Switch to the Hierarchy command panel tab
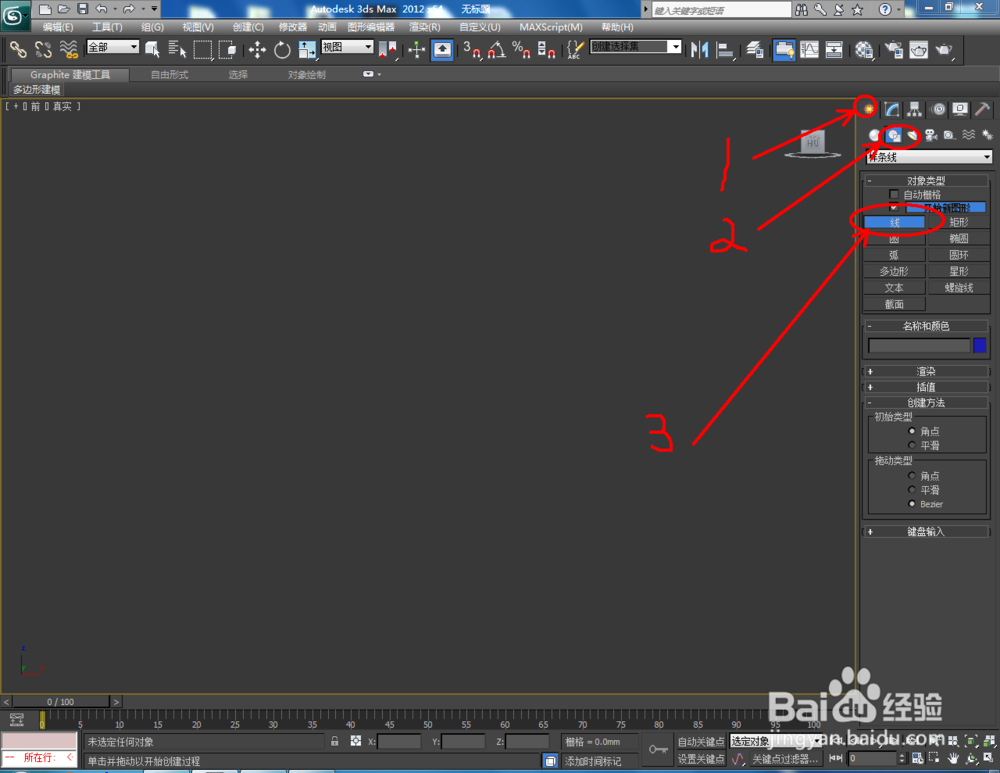 (915, 109)
